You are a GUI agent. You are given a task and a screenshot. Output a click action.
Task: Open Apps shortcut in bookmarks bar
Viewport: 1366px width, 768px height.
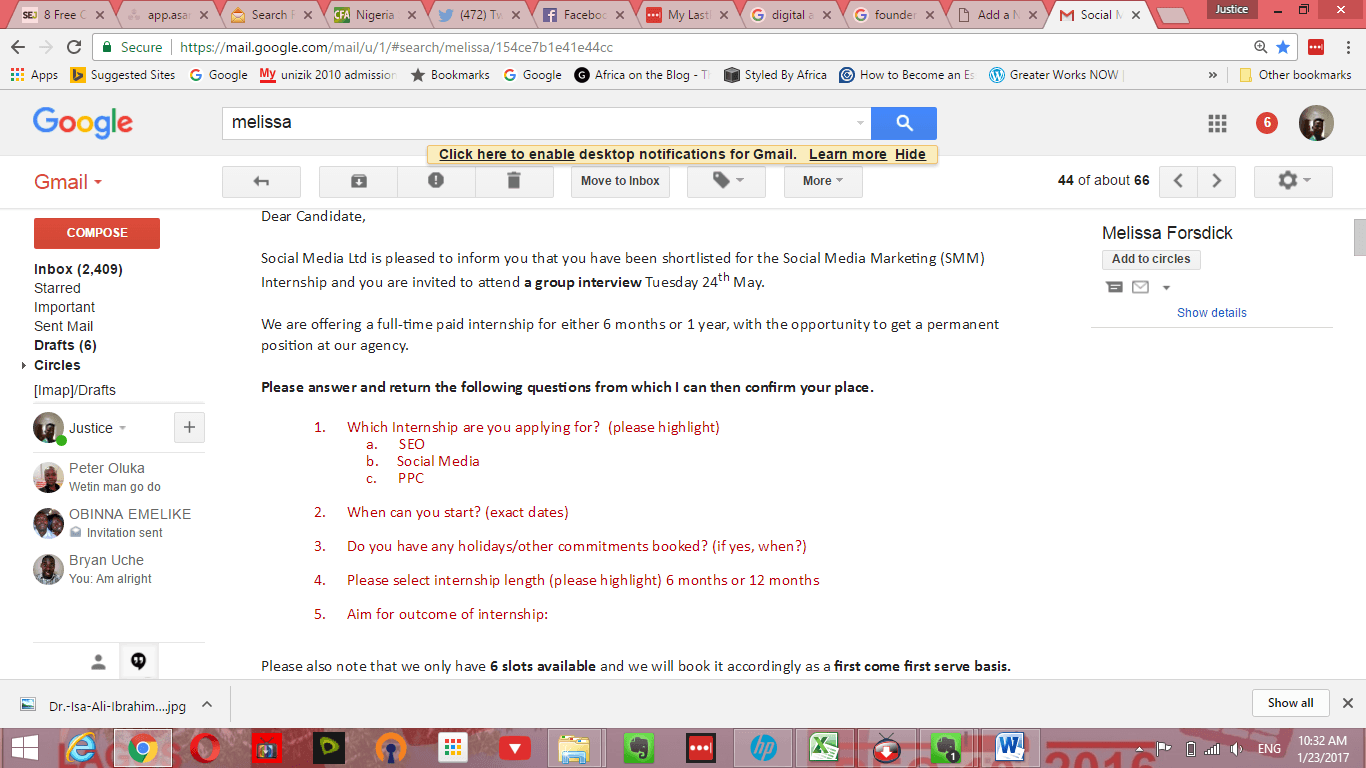[x=35, y=75]
